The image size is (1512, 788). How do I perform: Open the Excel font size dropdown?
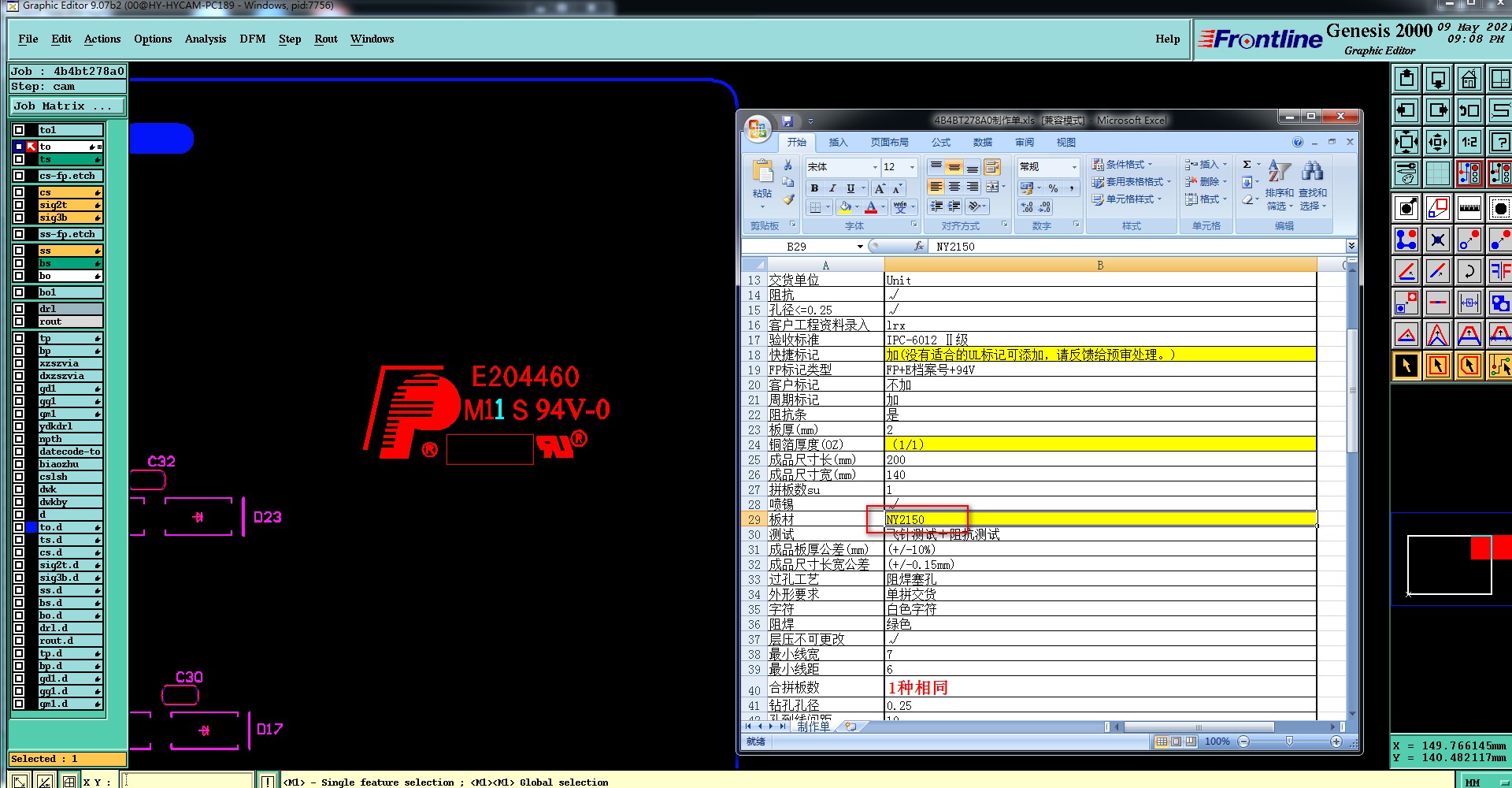[x=912, y=167]
